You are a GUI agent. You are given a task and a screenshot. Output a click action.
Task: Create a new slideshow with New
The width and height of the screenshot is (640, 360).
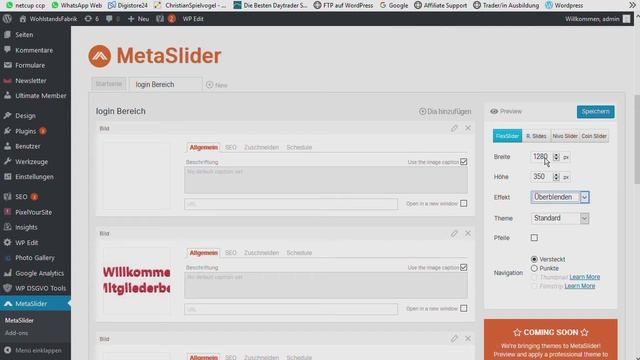pyautogui.click(x=217, y=85)
